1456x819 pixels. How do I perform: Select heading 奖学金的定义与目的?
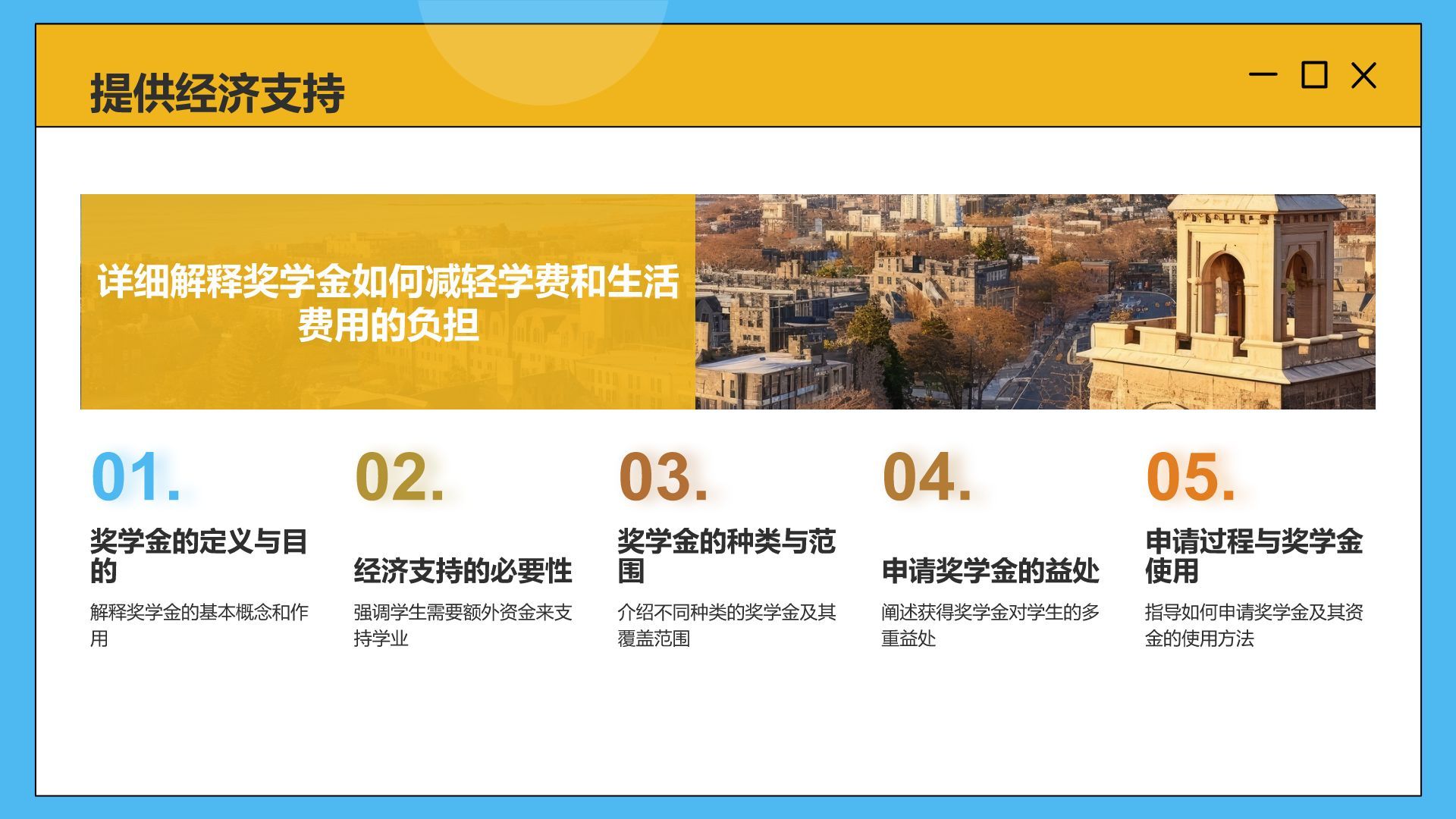pos(199,556)
